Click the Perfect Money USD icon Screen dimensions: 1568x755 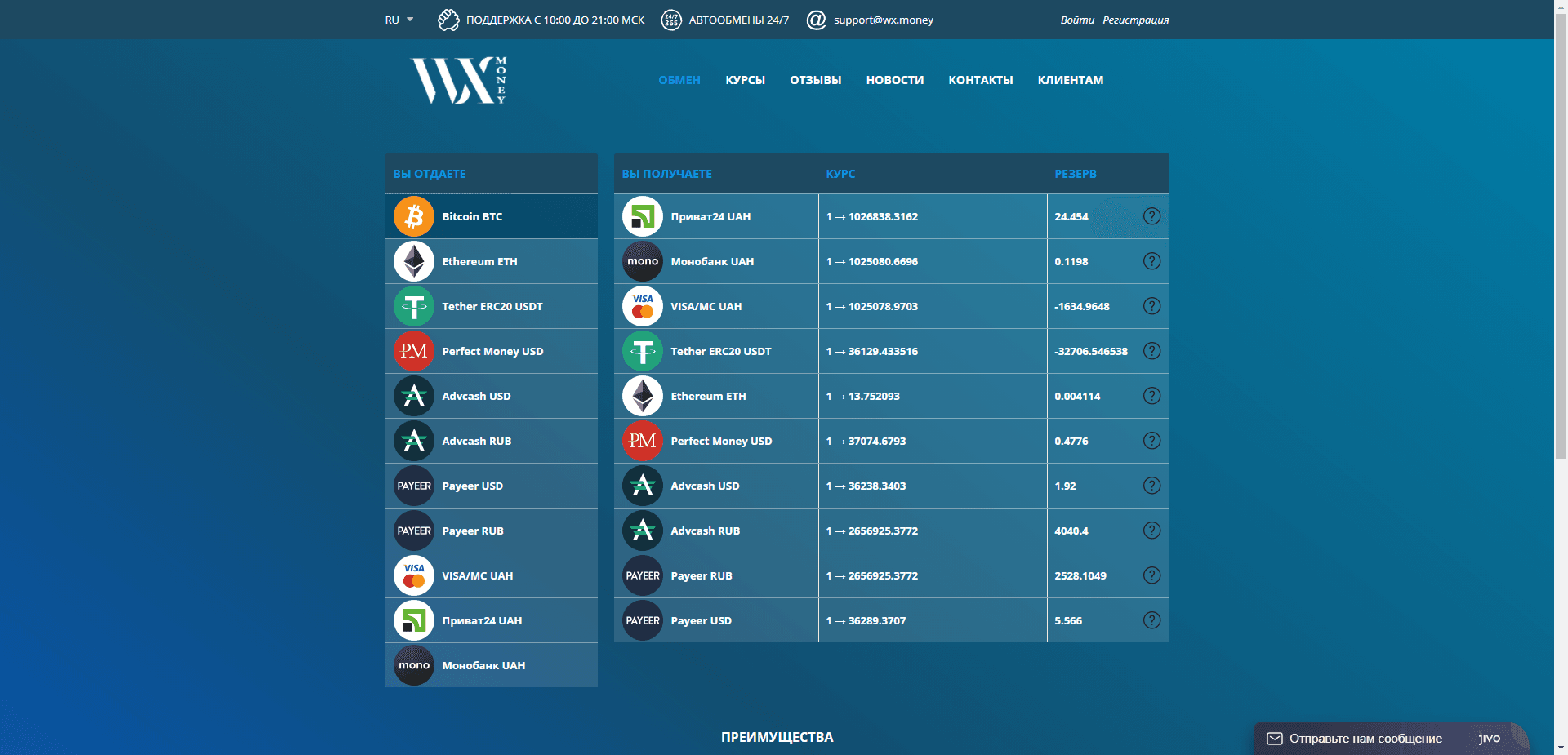click(414, 351)
